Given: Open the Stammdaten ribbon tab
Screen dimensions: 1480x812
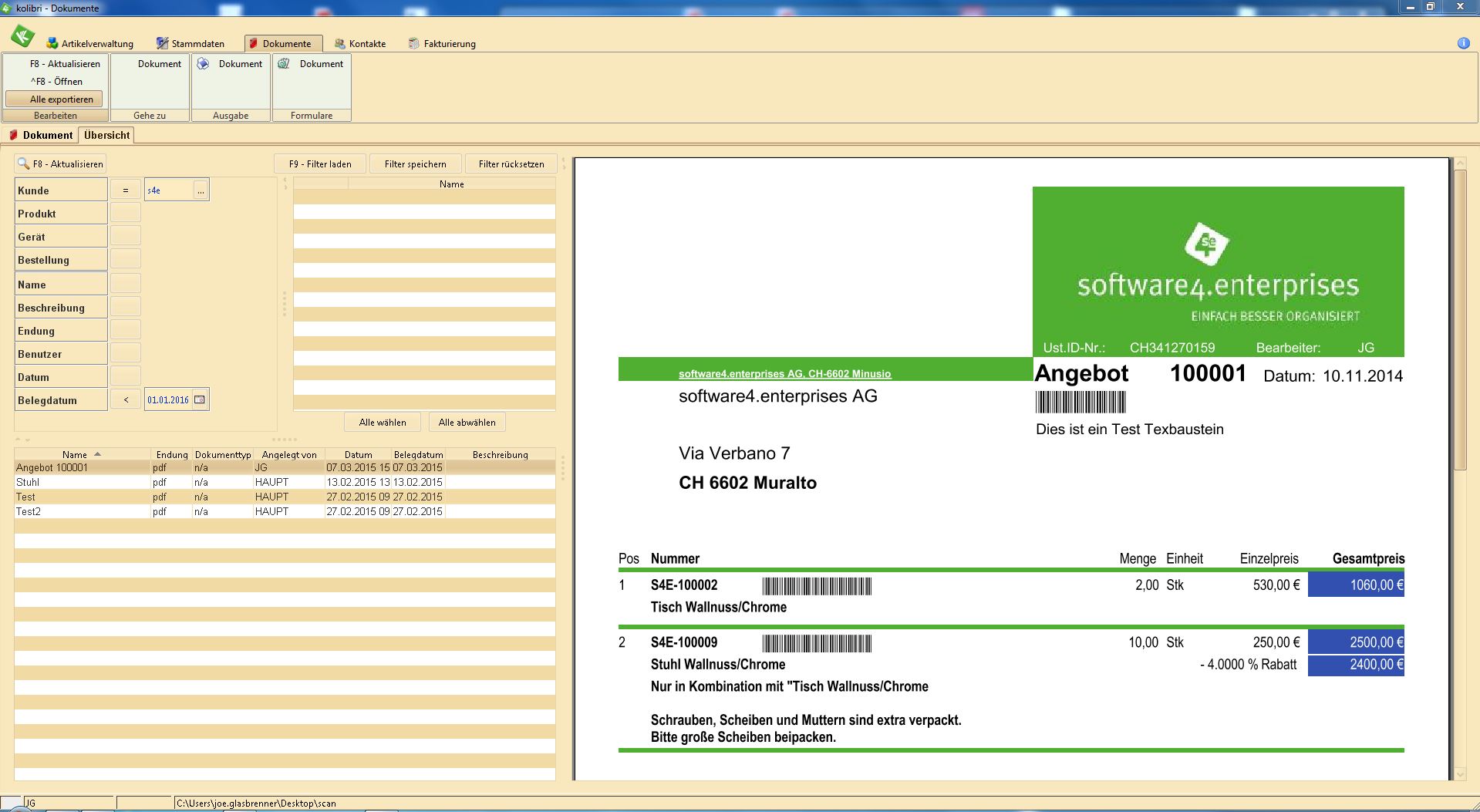Looking at the screenshot, I should pos(190,44).
